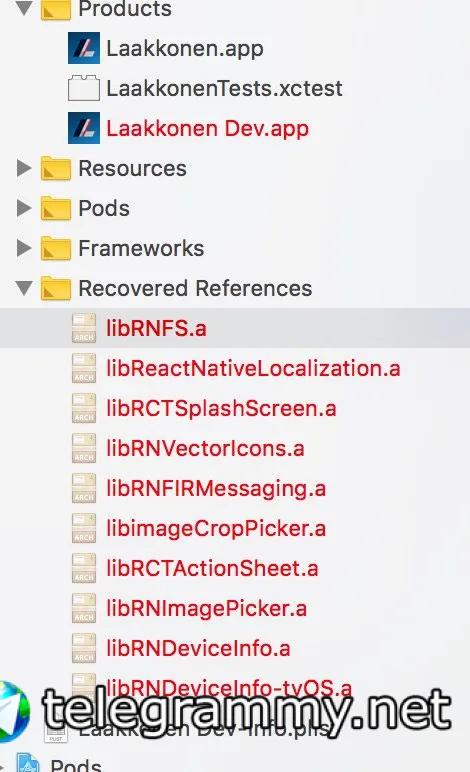Viewport: 470px width, 772px height.
Task: Select the libRNDeviceInfo.a file
Action: click(198, 648)
